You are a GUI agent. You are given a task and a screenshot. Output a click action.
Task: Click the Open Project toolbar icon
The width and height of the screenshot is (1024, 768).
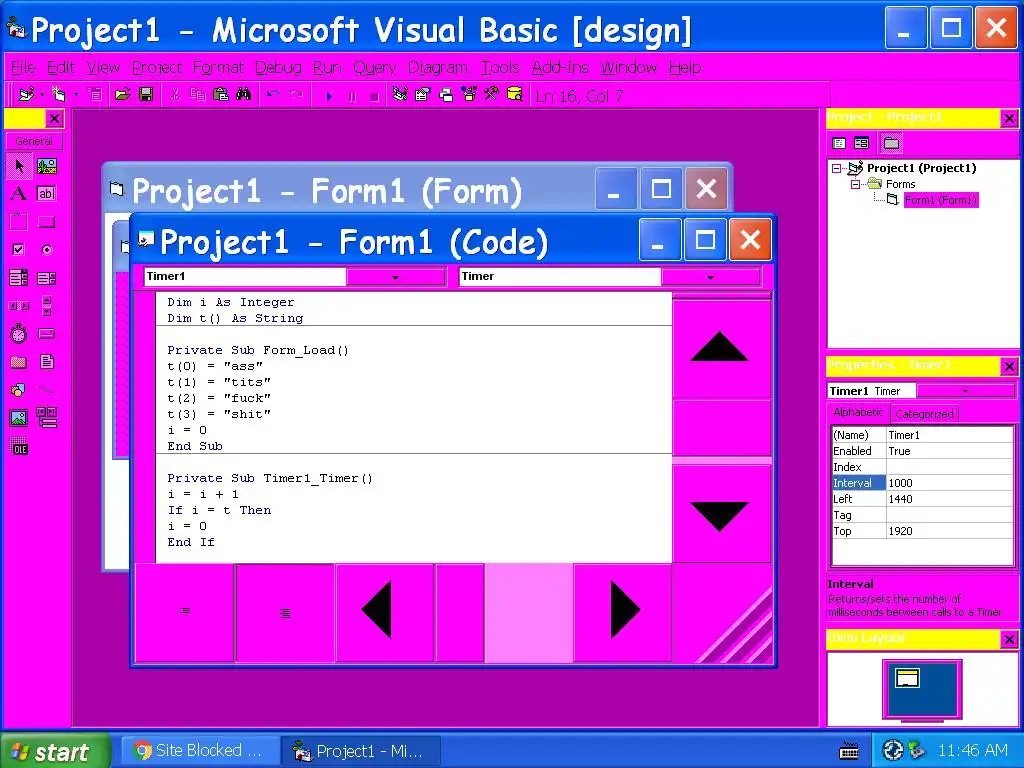click(x=122, y=95)
